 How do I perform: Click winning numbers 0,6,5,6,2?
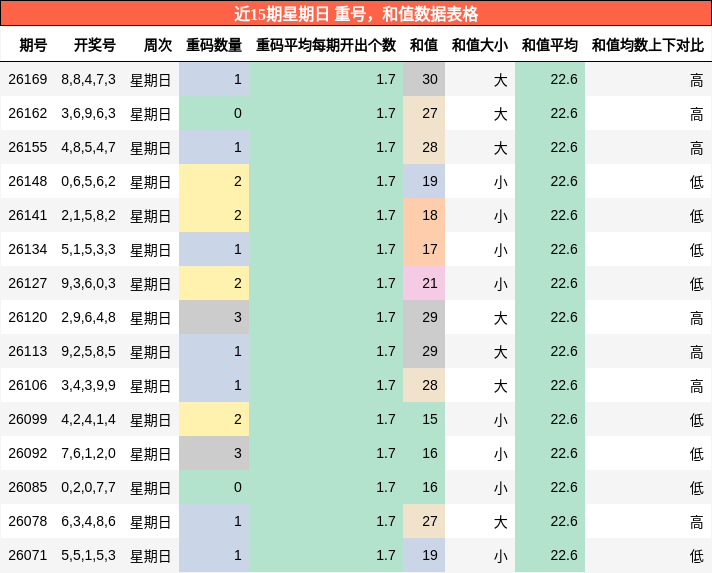coord(89,182)
